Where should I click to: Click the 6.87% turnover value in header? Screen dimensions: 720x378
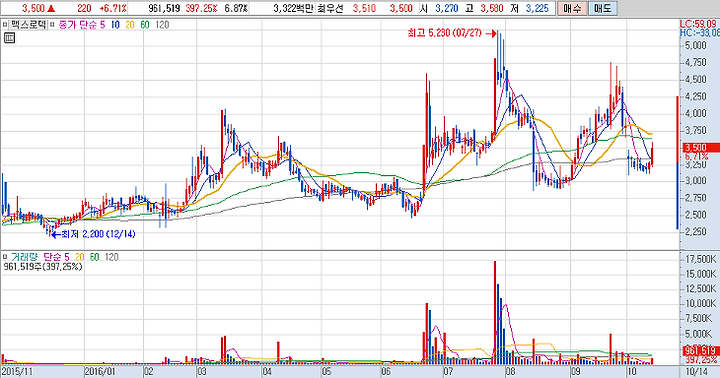coord(236,8)
